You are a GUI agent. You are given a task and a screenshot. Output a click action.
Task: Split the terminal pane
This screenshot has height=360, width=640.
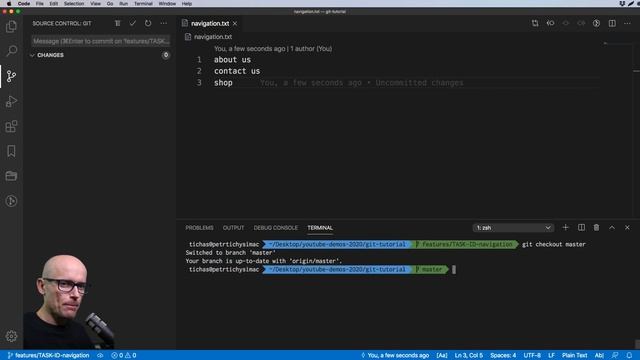pos(581,227)
